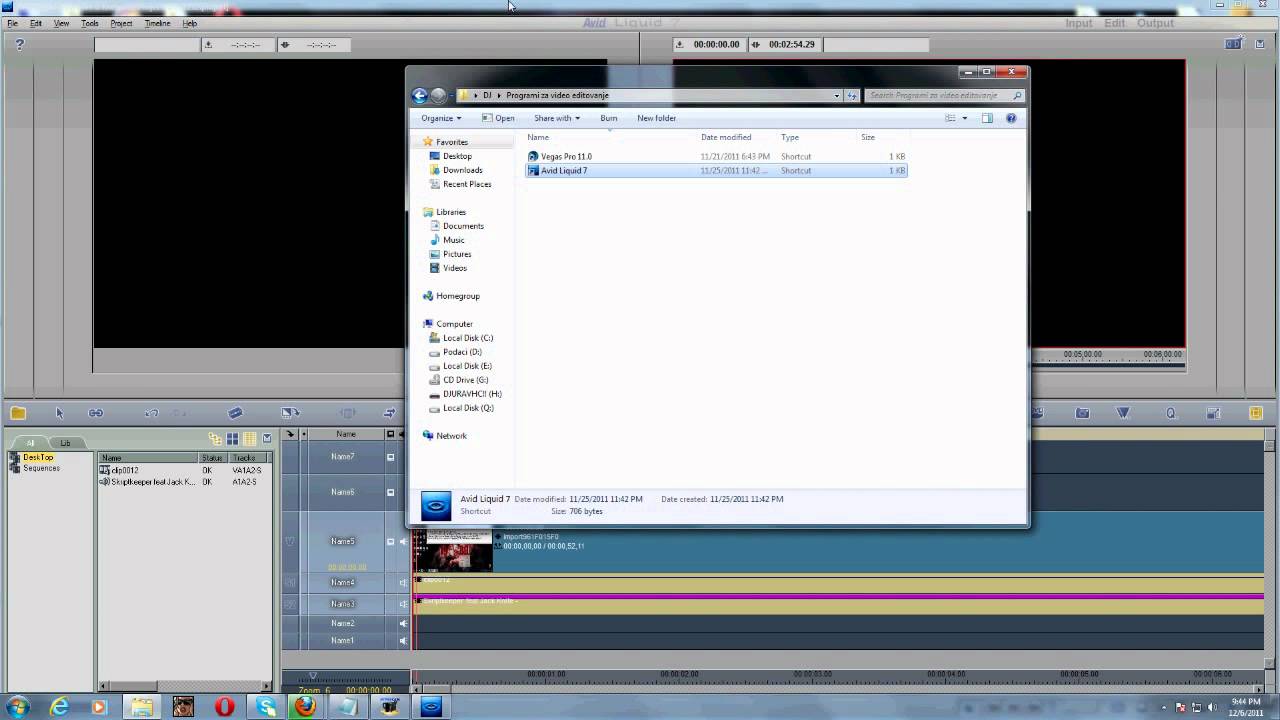Viewport: 1280px width, 720px height.
Task: Click the timeline zoom slider triangle handle
Action: [313, 676]
